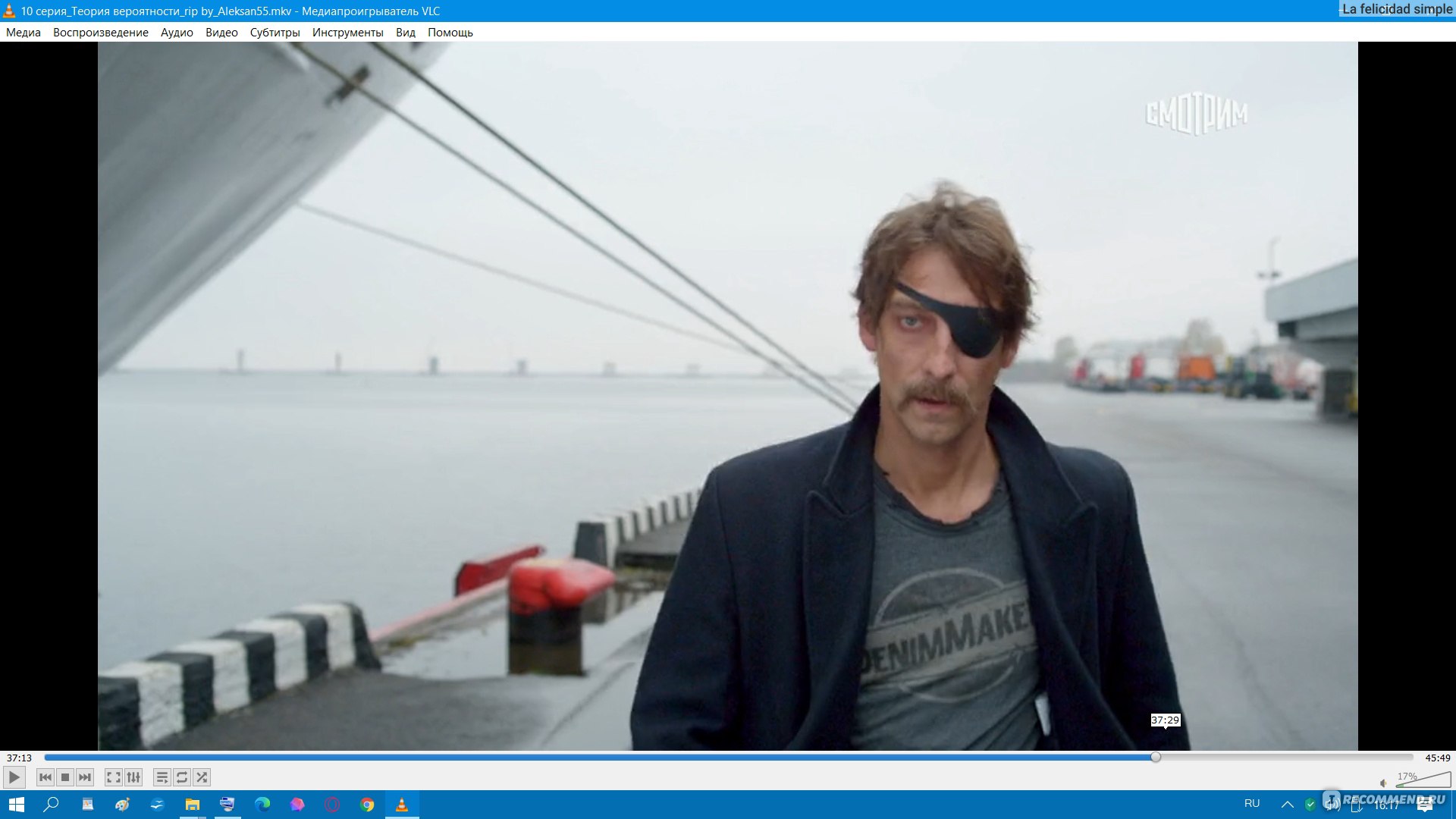Open the monitor icon taskbar app
The width and height of the screenshot is (1456, 819).
point(227,805)
